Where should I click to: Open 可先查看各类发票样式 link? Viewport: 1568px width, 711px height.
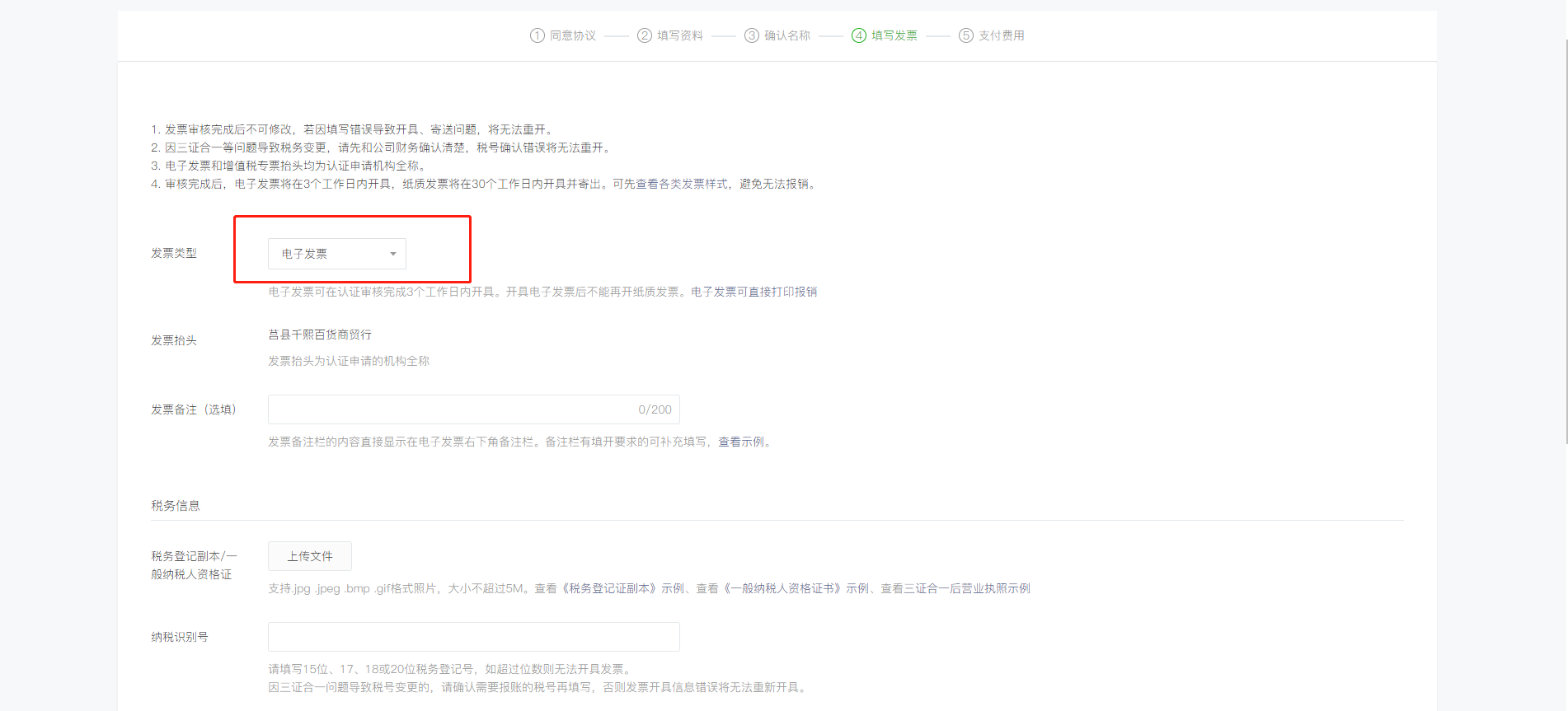(x=670, y=184)
